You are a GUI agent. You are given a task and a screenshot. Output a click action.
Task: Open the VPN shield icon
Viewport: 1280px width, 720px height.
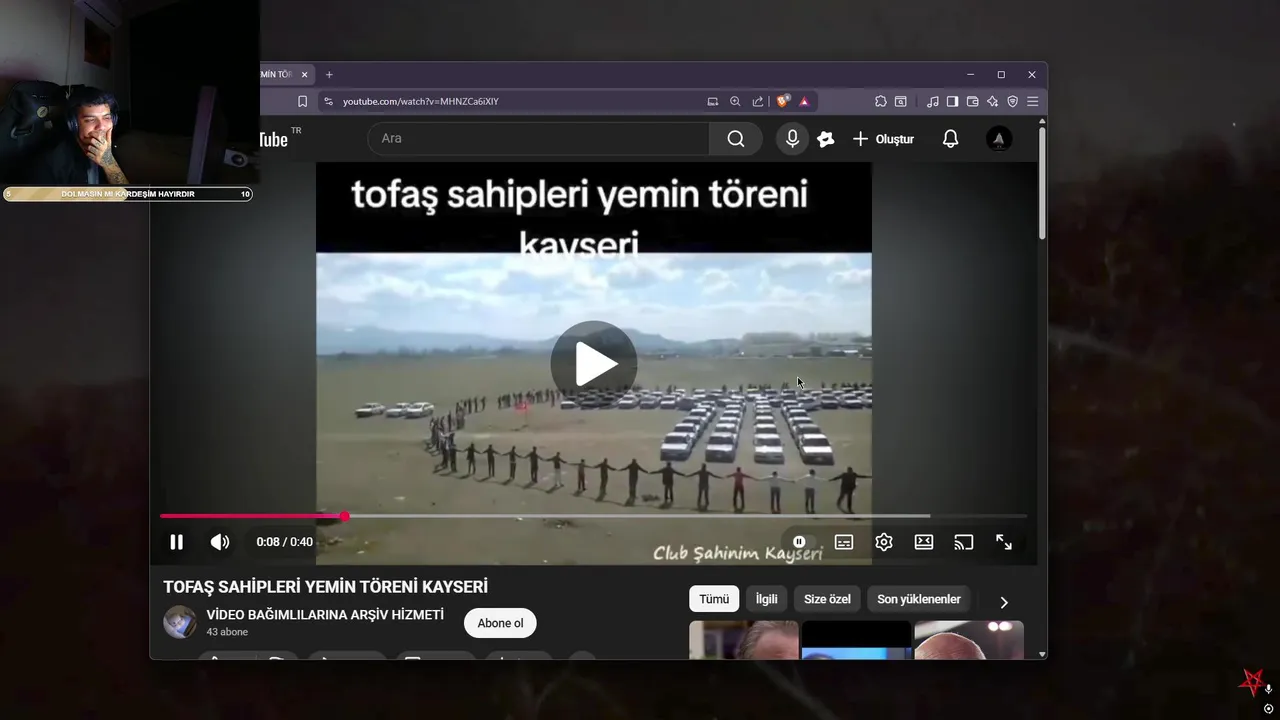[1012, 101]
